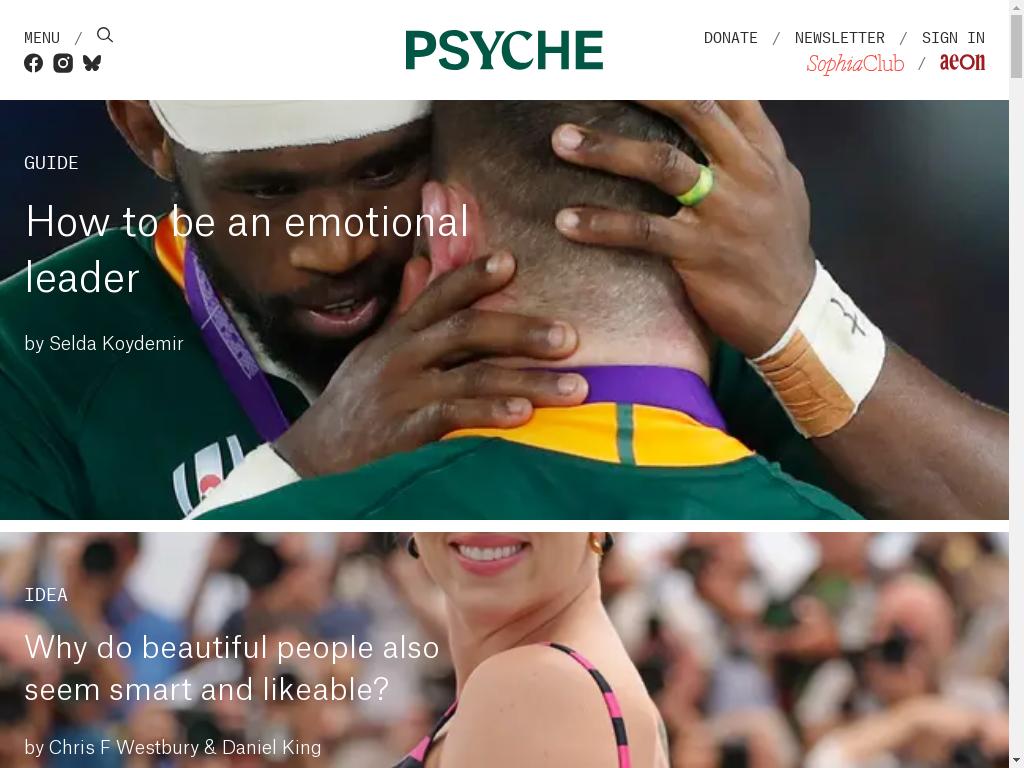Open the search magnifier icon

pos(104,35)
